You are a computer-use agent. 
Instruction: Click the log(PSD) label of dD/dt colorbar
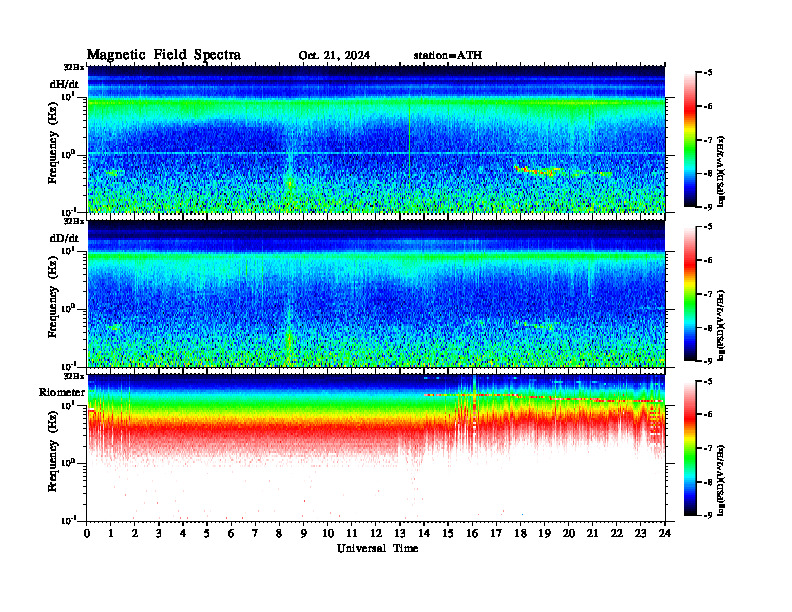721,325
